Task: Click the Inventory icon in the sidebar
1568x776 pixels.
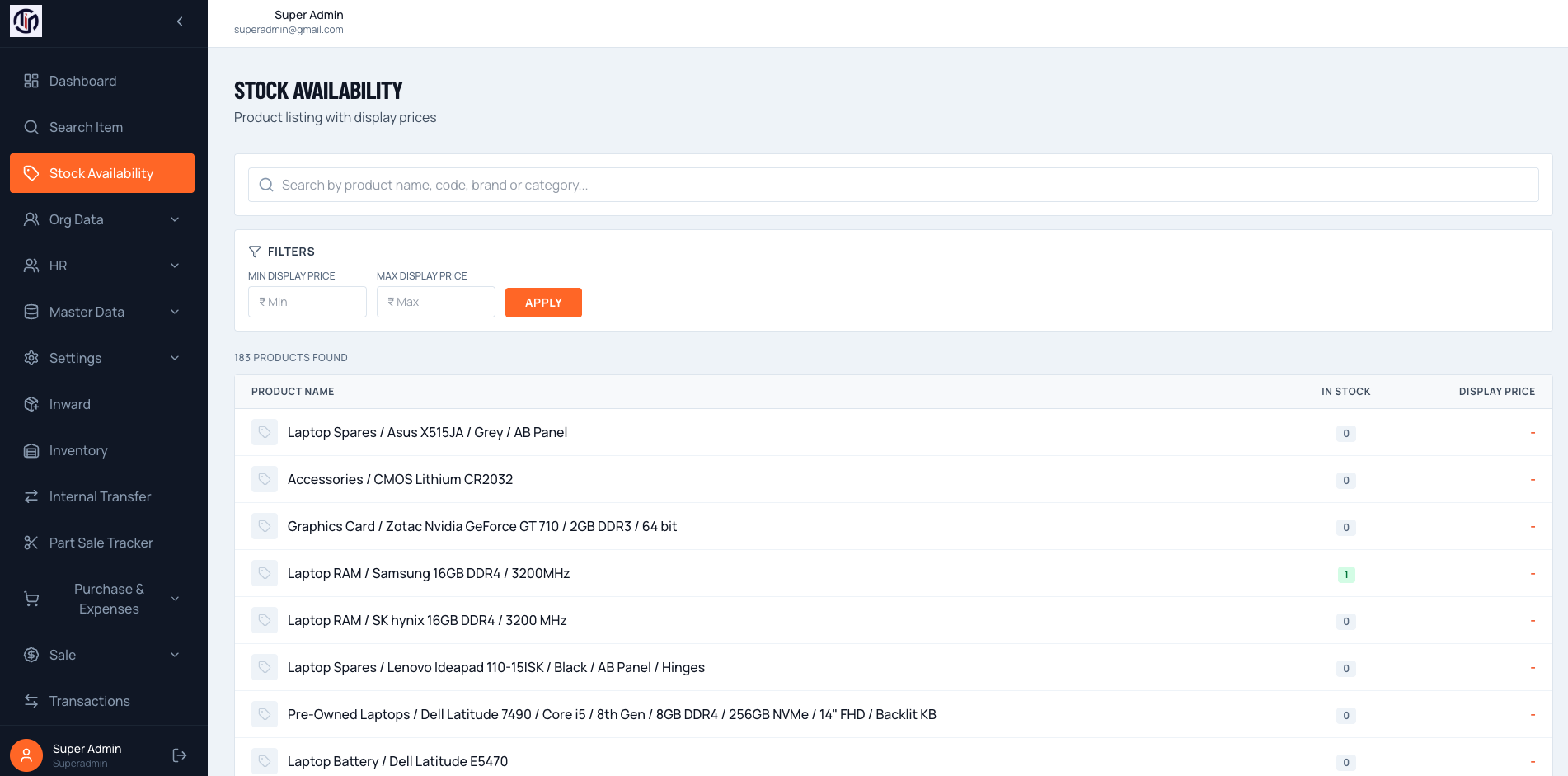Action: (31, 450)
